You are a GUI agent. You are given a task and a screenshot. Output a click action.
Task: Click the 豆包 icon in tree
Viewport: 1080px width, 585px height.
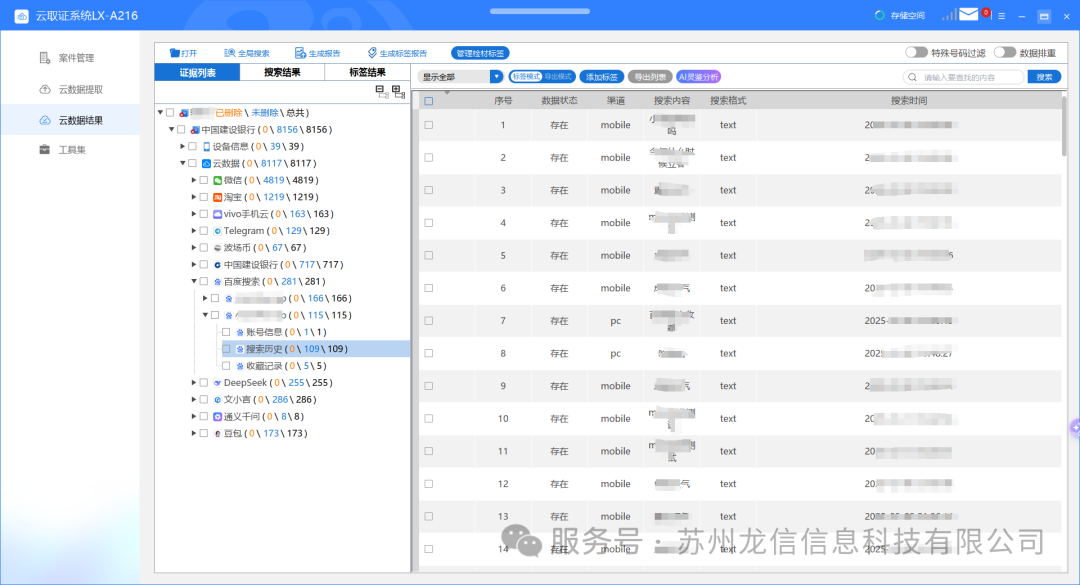(217, 433)
